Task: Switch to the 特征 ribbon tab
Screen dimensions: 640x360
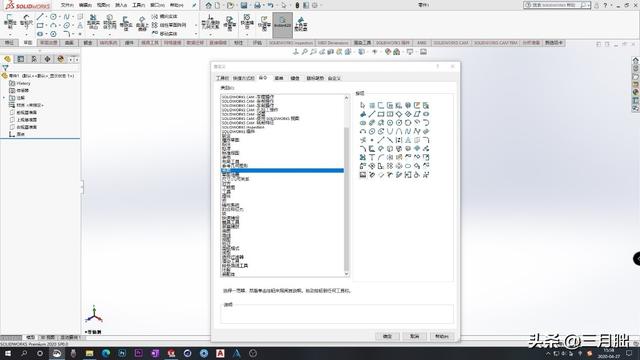Action: pyautogui.click(x=9, y=42)
